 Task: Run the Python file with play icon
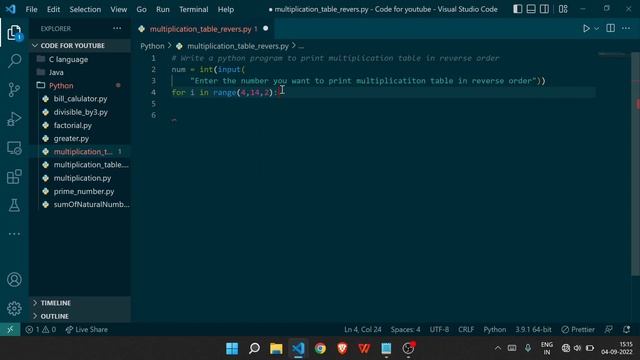pos(586,29)
